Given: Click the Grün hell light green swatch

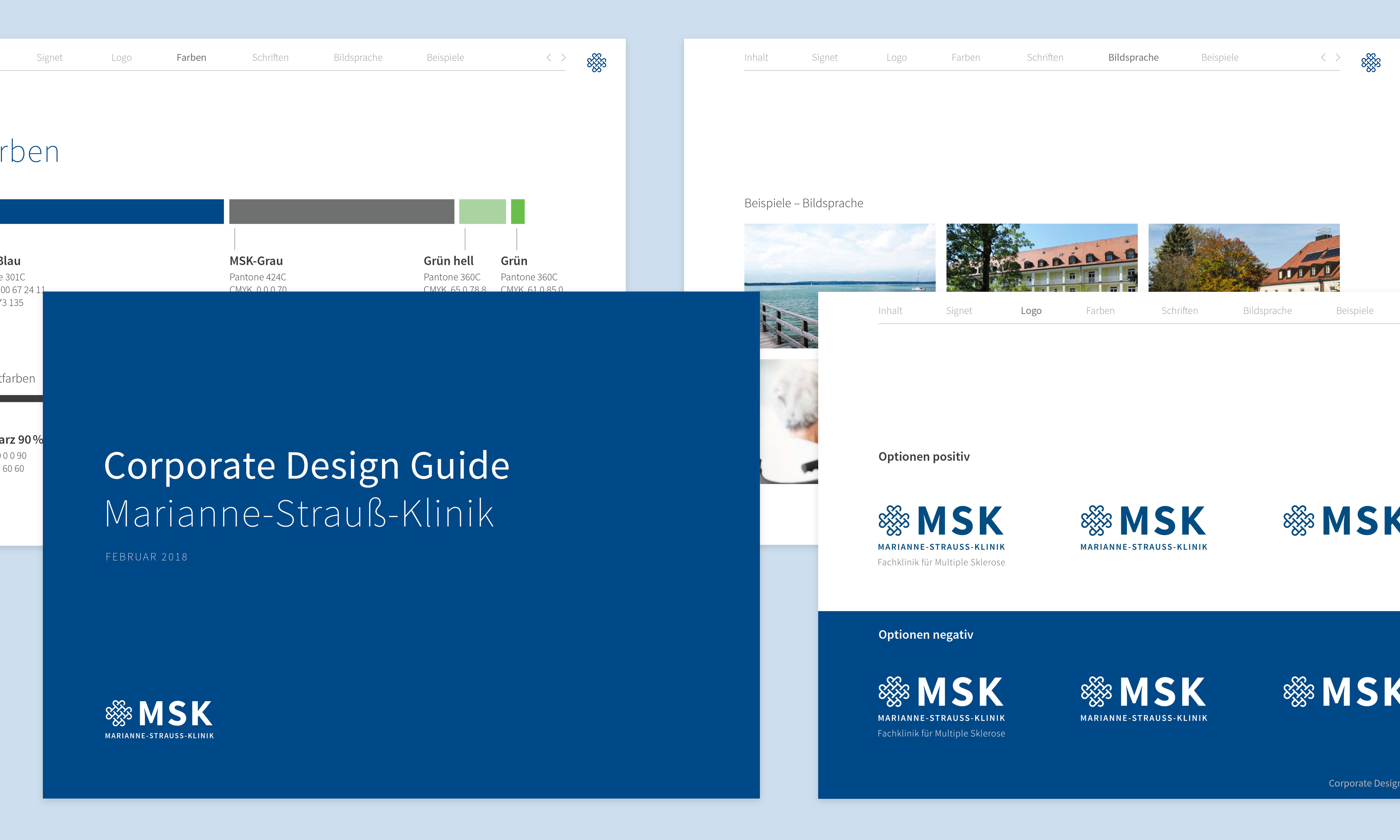Looking at the screenshot, I should [482, 211].
